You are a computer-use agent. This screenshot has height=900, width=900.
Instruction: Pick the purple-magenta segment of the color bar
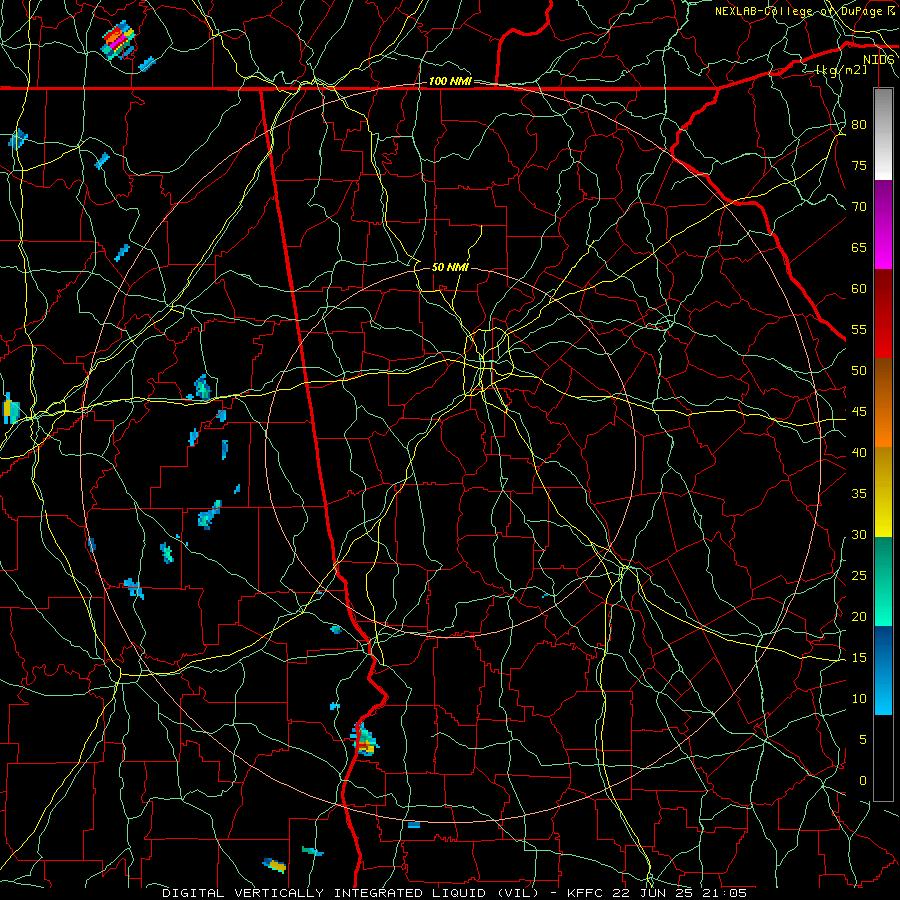click(x=883, y=224)
